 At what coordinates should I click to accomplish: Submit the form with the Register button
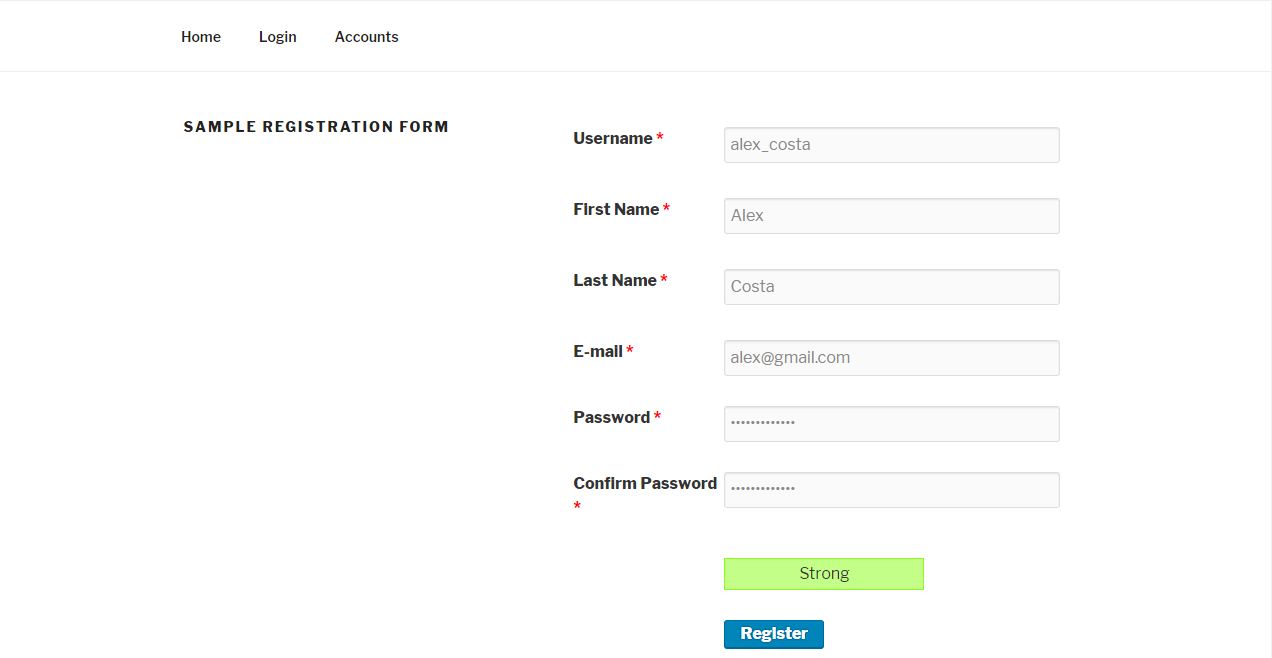point(773,634)
